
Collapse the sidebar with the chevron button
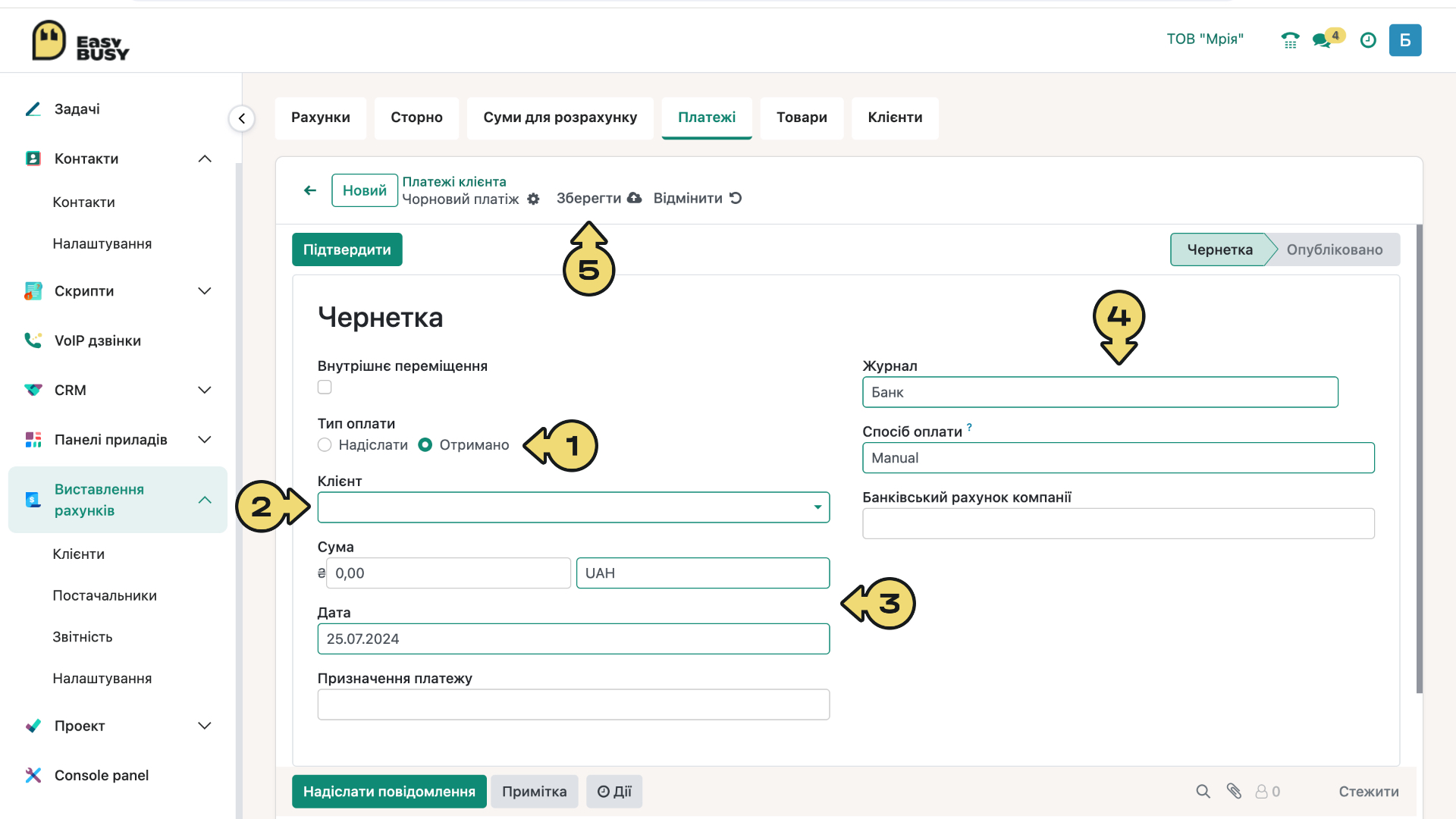[242, 118]
